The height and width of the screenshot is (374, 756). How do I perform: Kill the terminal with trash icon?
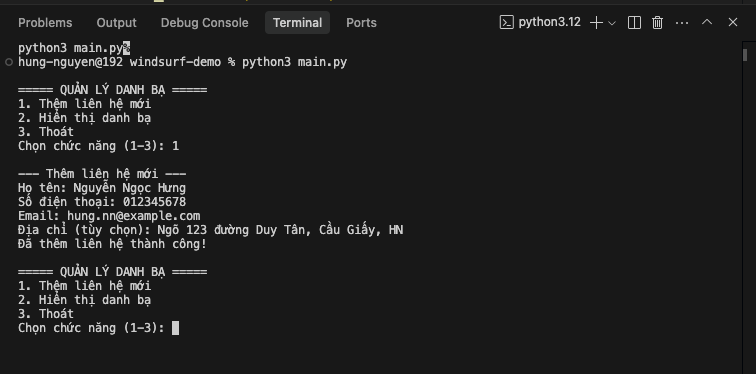[657, 23]
